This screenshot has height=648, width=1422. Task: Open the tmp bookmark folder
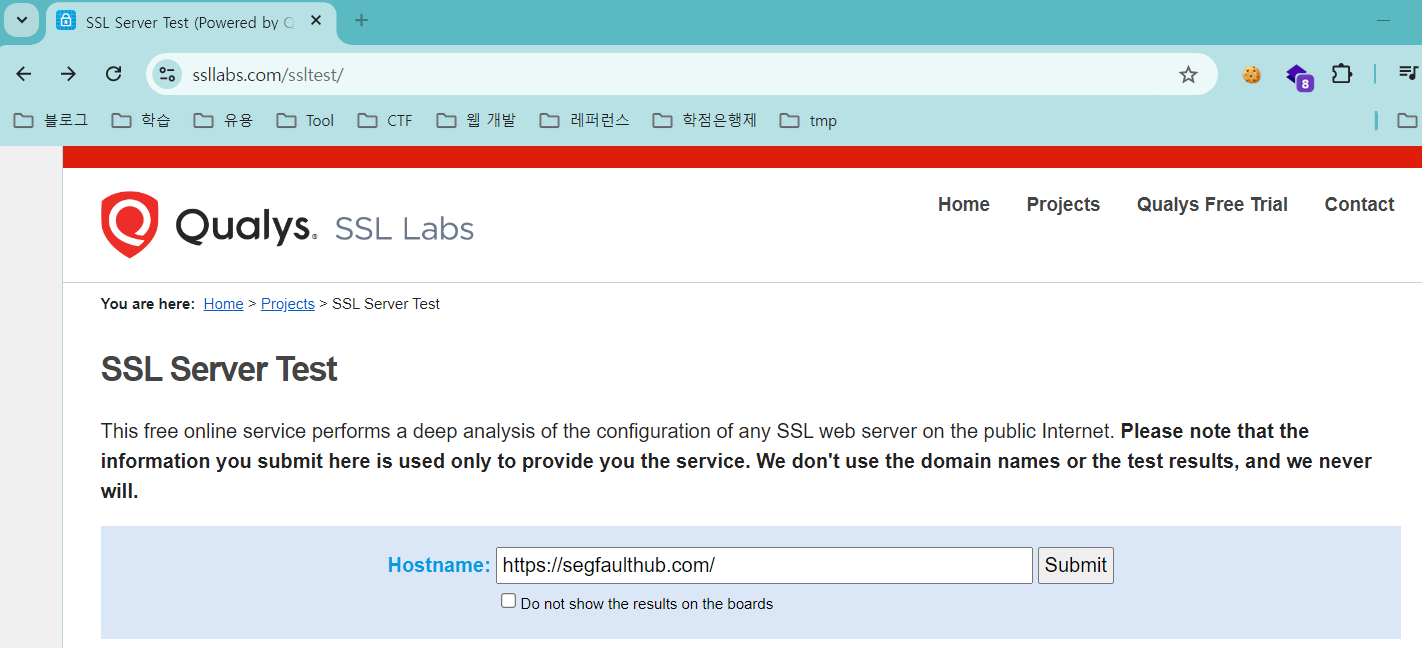point(808,121)
